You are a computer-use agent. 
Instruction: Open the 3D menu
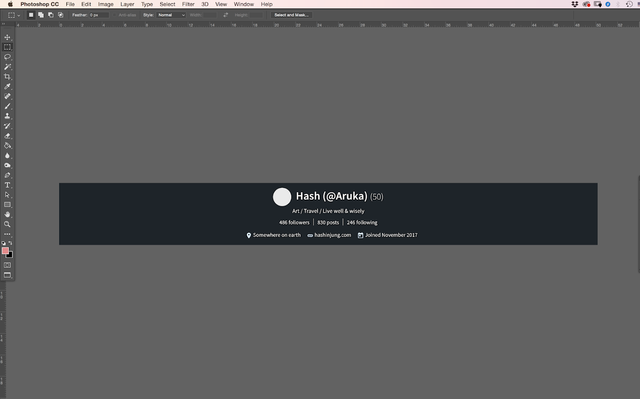coord(205,4)
